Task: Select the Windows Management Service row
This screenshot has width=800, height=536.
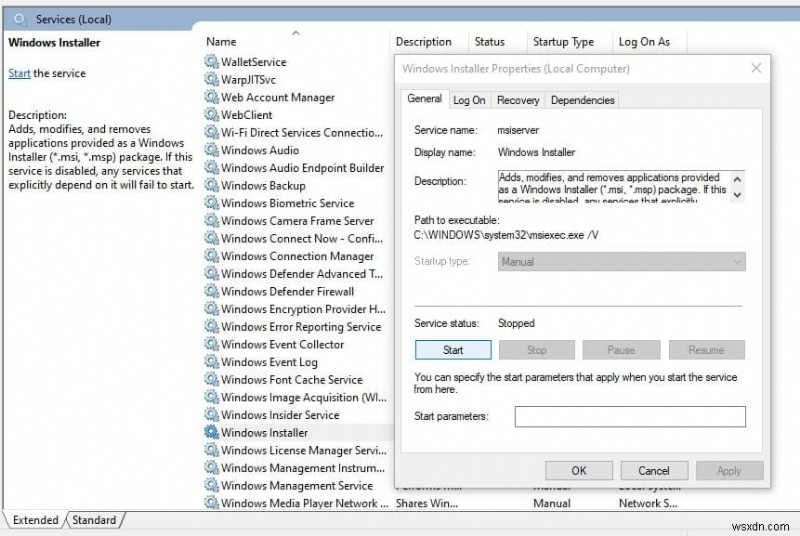Action: [x=298, y=486]
